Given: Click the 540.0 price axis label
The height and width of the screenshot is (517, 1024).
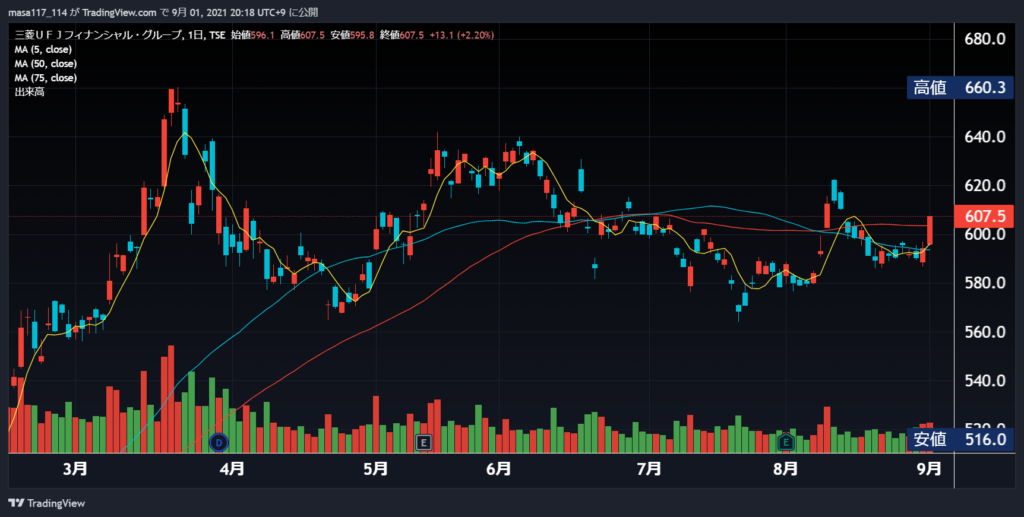Looking at the screenshot, I should tap(985, 381).
